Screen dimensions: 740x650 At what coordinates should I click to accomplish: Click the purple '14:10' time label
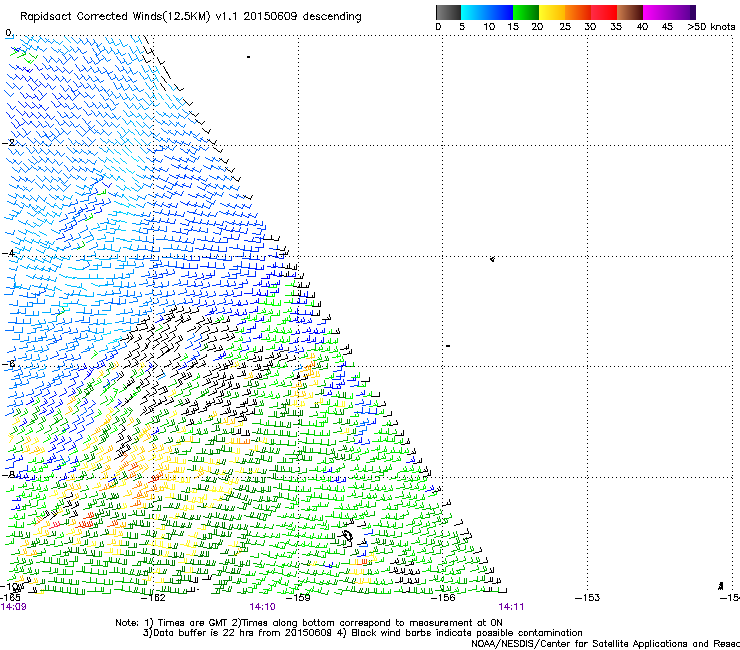[x=262, y=607]
